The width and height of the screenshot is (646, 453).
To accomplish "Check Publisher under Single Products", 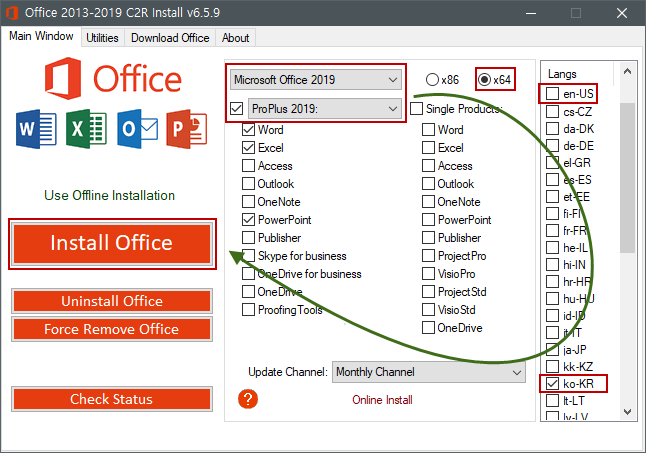I will (428, 238).
